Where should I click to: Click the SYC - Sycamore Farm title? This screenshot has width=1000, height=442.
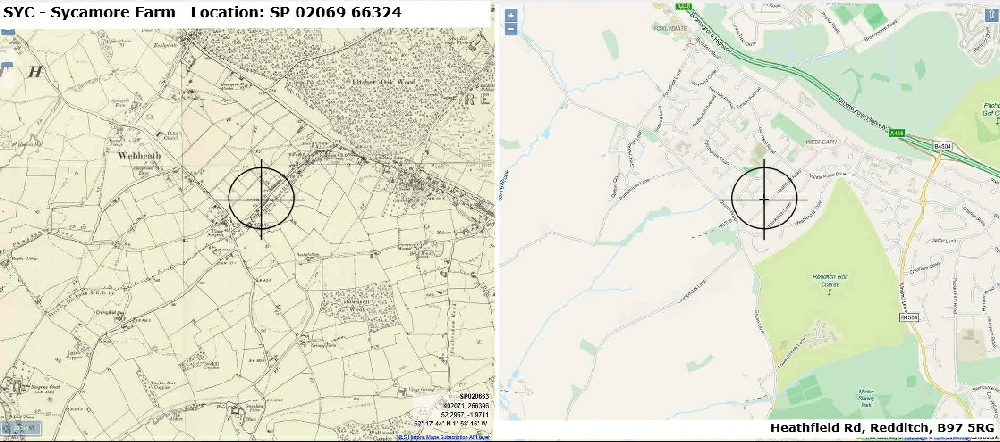[x=89, y=11]
